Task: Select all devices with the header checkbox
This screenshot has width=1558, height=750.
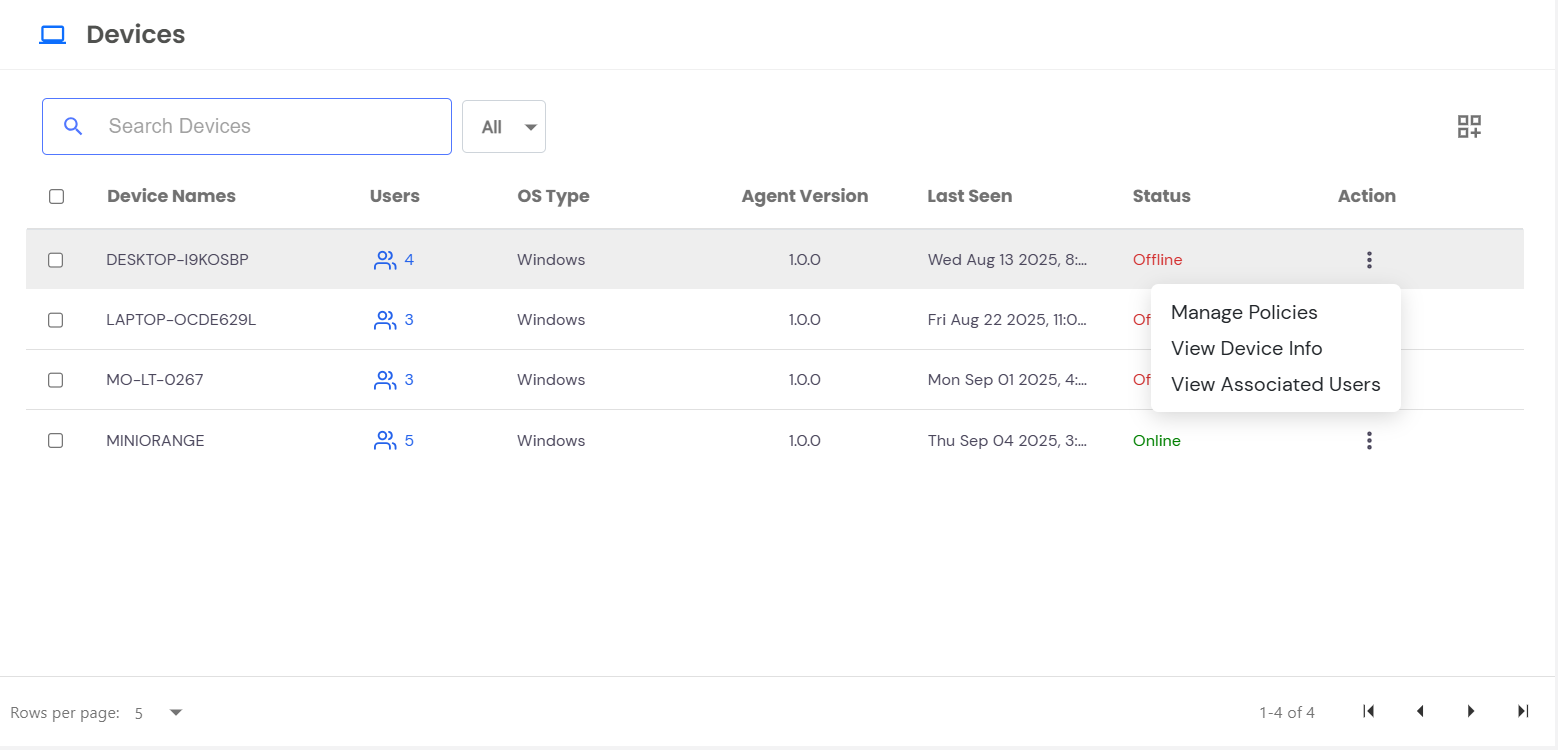Action: [56, 196]
